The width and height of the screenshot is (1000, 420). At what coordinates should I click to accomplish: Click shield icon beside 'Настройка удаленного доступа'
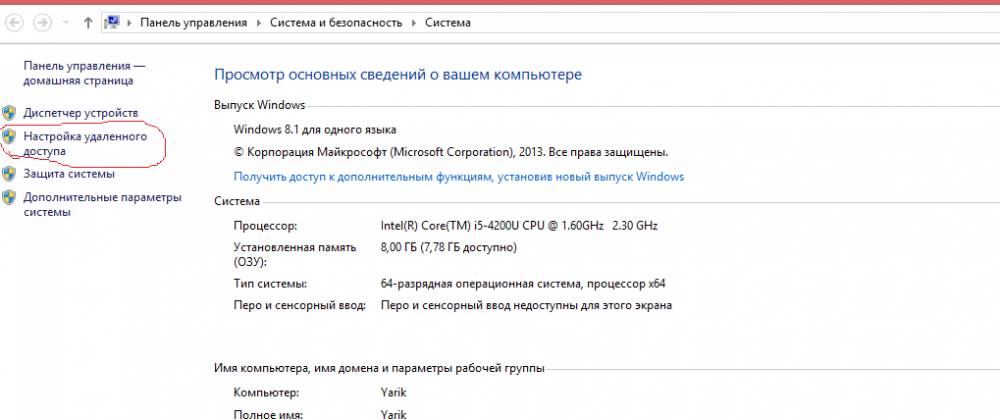(x=9, y=136)
